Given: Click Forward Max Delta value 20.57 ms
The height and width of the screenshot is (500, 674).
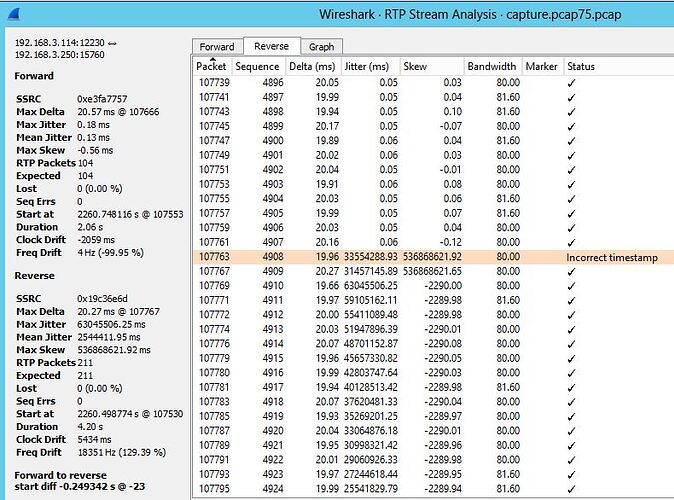Looking at the screenshot, I should tap(118, 112).
